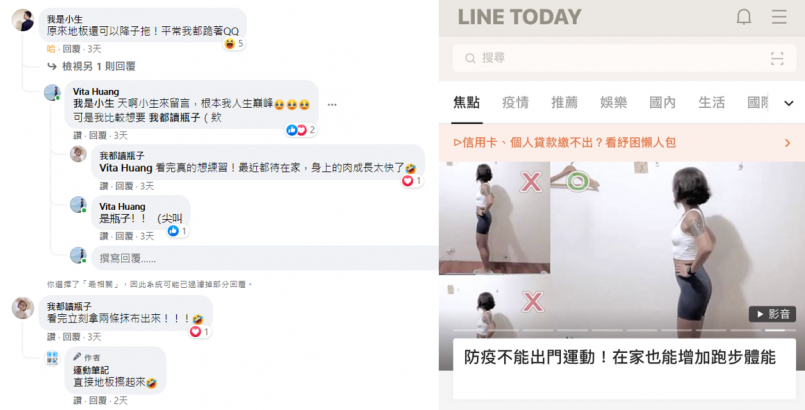This screenshot has height=410, width=805.
Task: Open options ellipsis beside Vita Huang's comment
Action: 332,105
